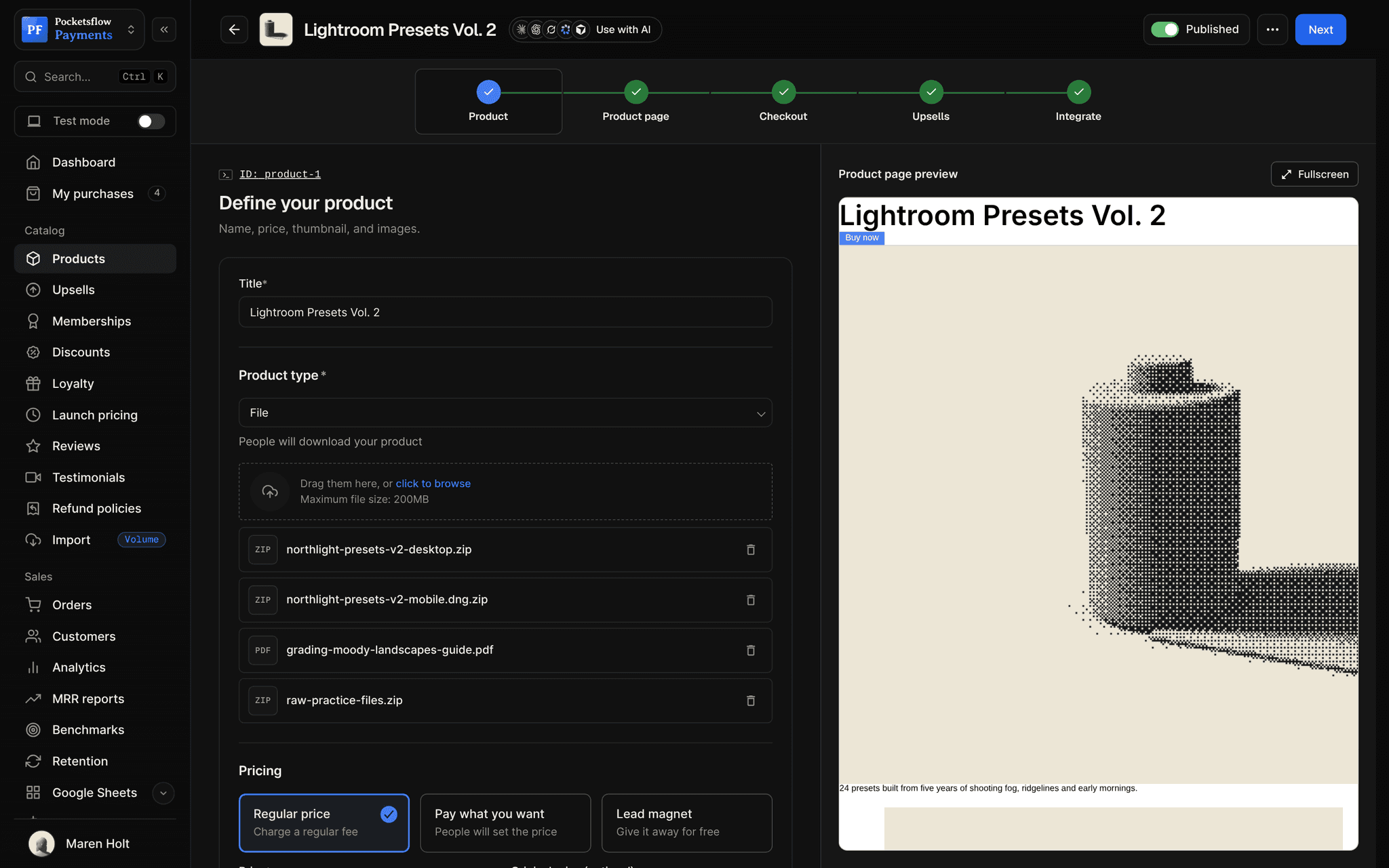Toggle the Published switch off
This screenshot has height=868, width=1389.
pyautogui.click(x=1165, y=29)
